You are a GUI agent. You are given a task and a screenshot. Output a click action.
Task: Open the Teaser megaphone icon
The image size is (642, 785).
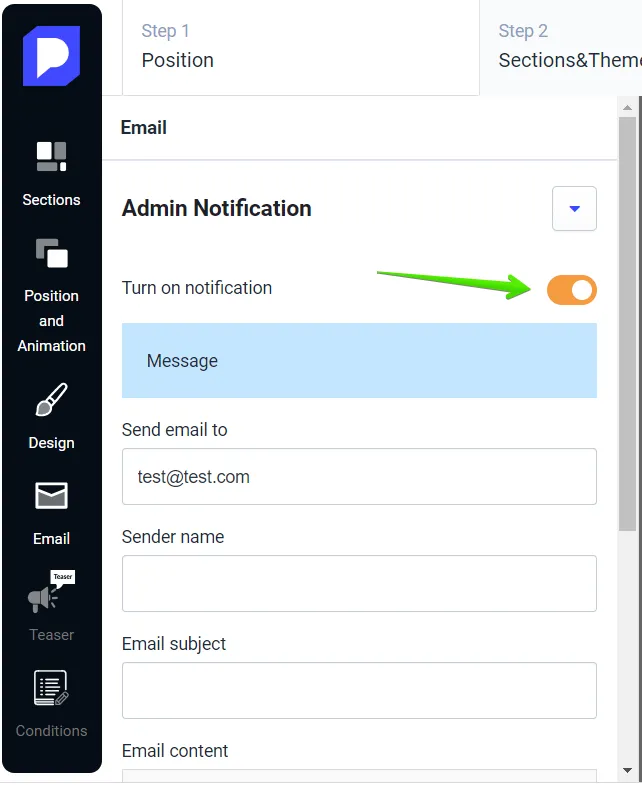[x=52, y=591]
